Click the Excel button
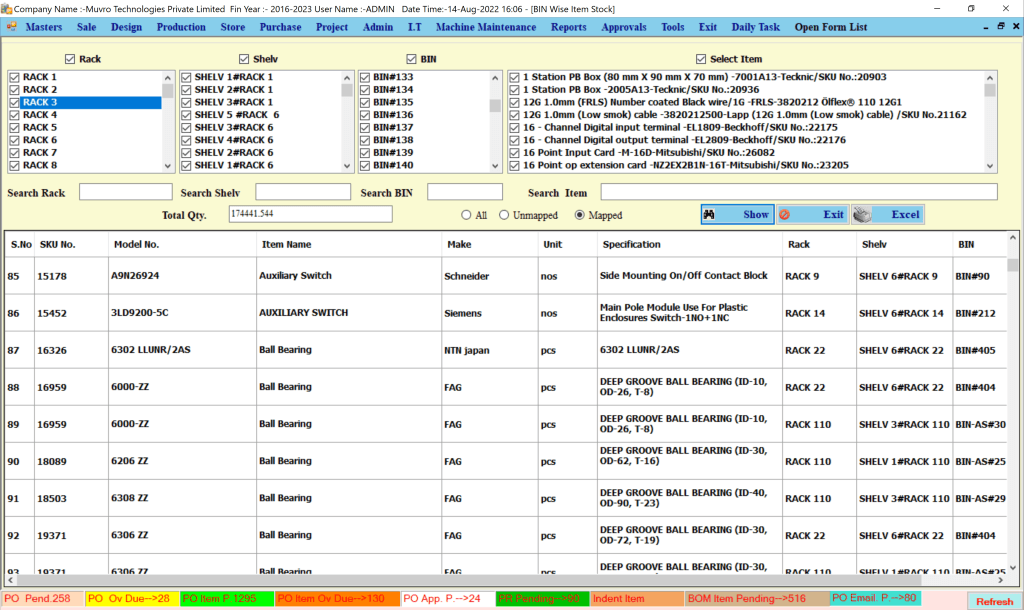 tap(888, 214)
